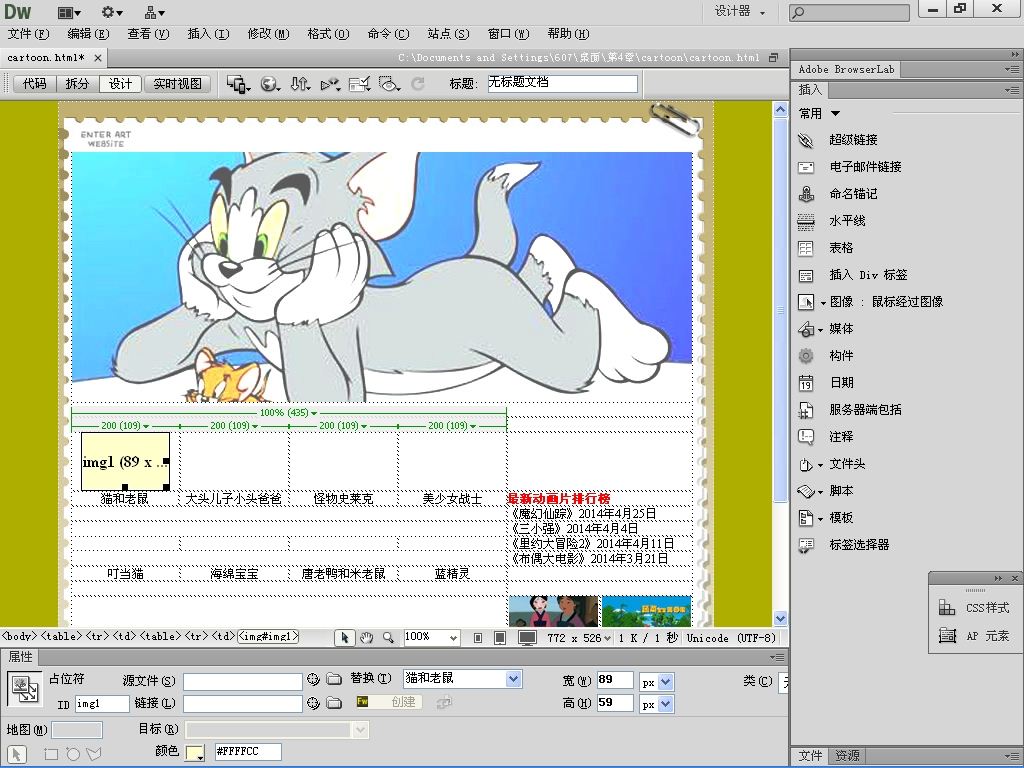Open the Site management dropdown in title bar
Screen dimensions: 1024x768
(x=154, y=12)
